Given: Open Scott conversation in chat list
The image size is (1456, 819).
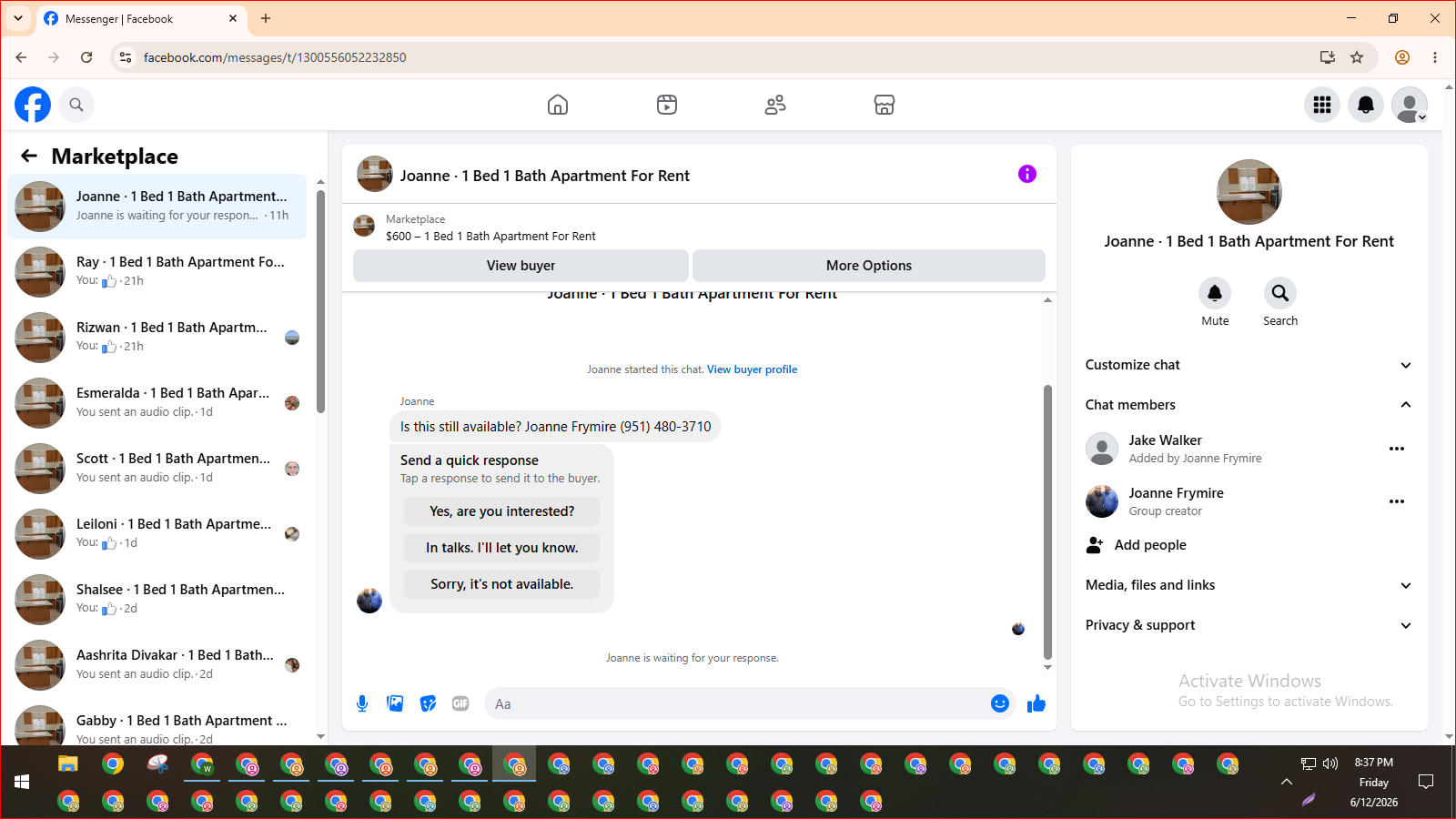Looking at the screenshot, I should coord(157,469).
